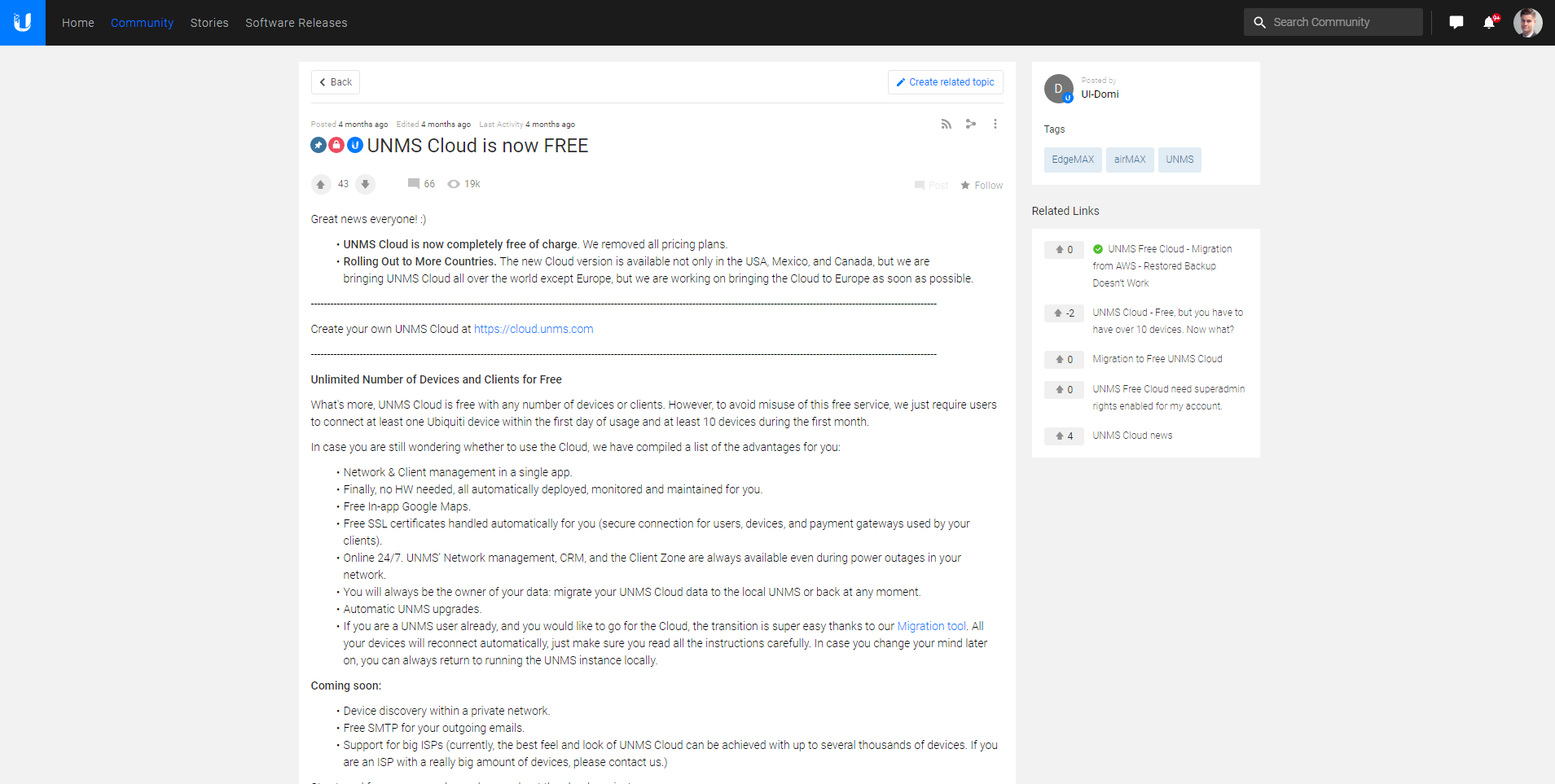Select the airMAX tag
The image size is (1555, 784).
coord(1130,160)
